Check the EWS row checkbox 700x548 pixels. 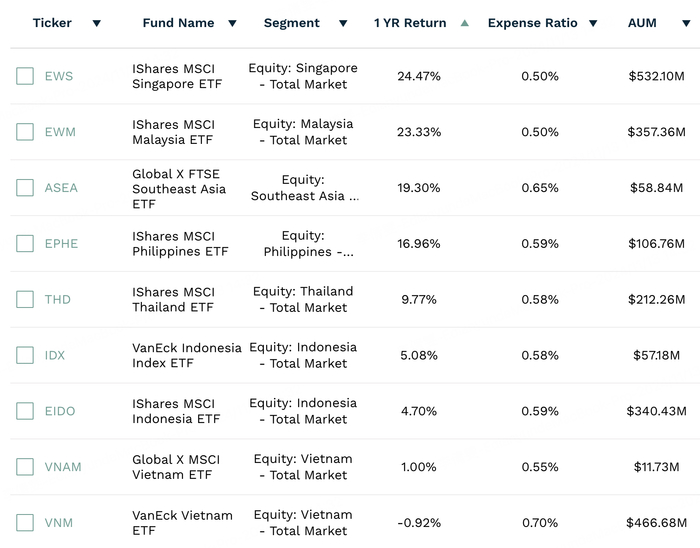[25, 76]
